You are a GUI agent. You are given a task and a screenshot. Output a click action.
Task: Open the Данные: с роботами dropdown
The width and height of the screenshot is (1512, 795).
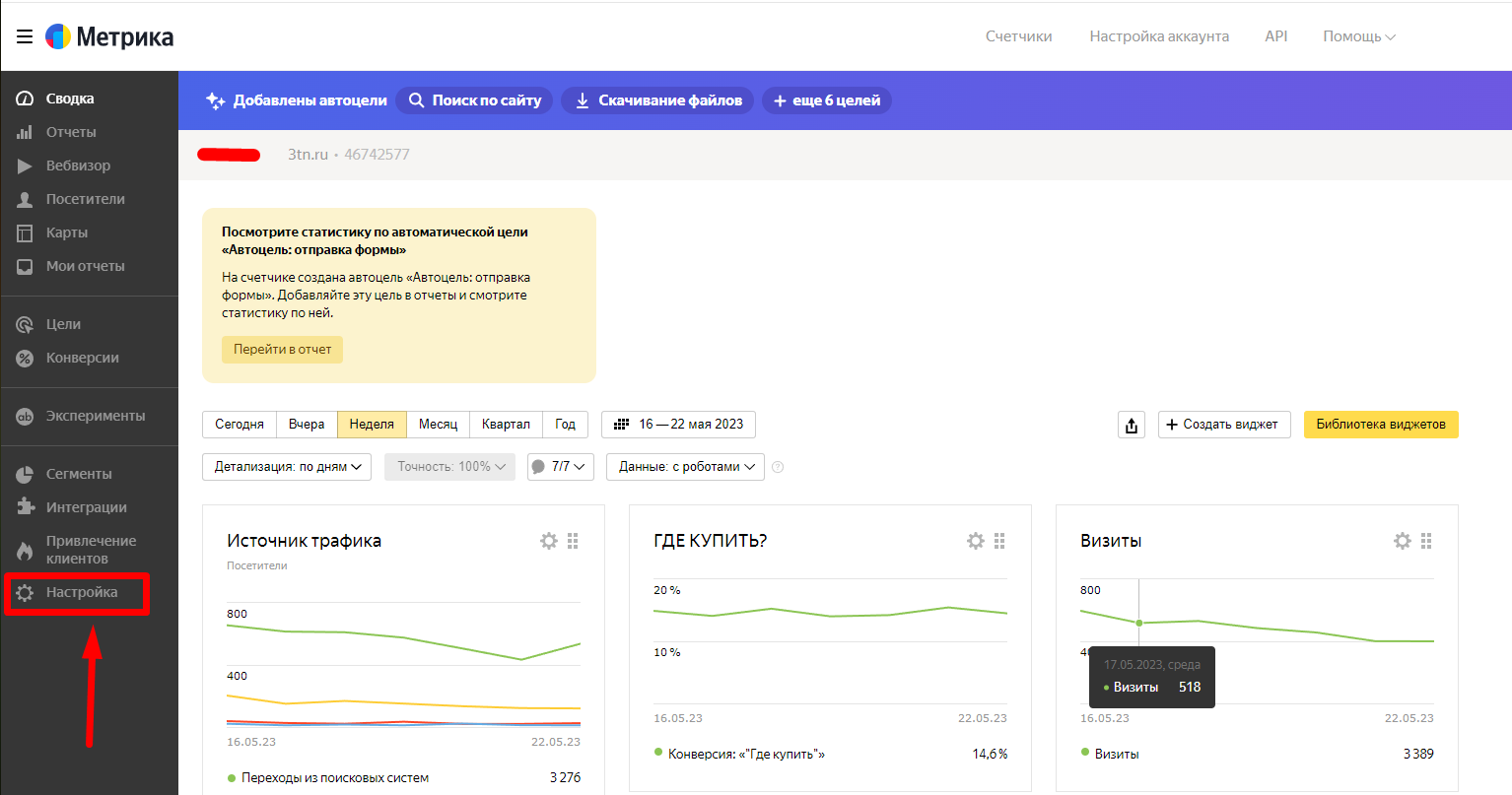[x=686, y=467]
